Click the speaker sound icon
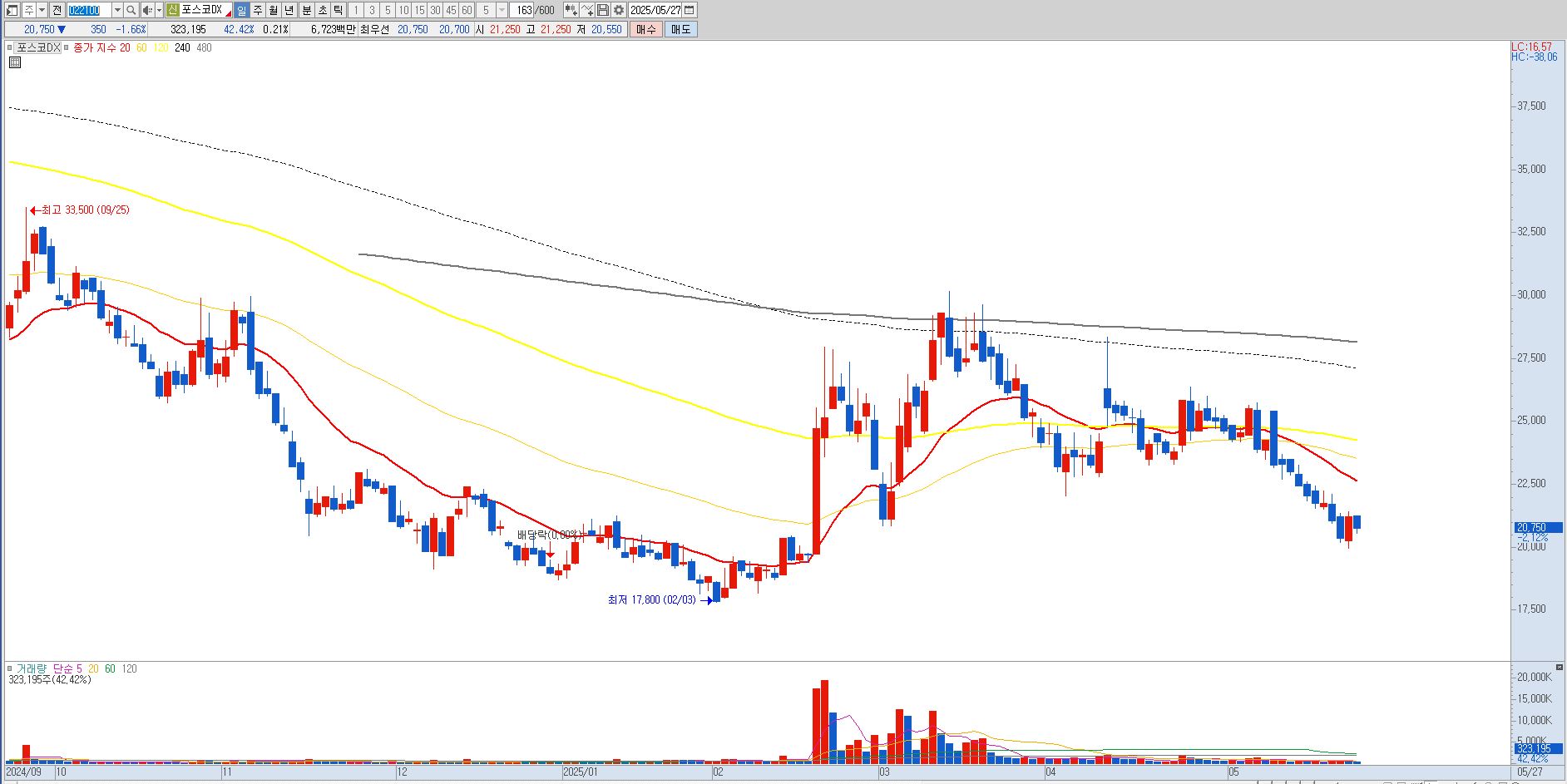This screenshot has height=784, width=1567. [147, 10]
